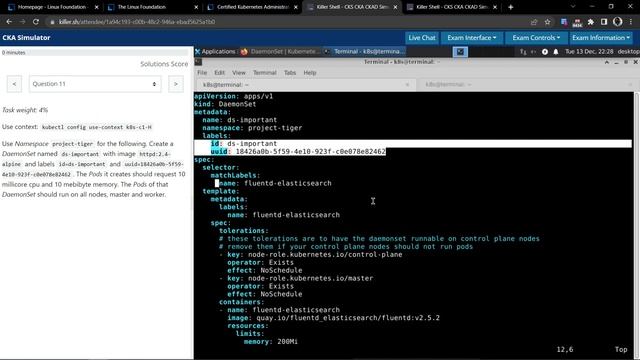Select the Terminal taskbar window button
Image resolution: width=640 pixels, height=360 pixels.
(x=364, y=51)
